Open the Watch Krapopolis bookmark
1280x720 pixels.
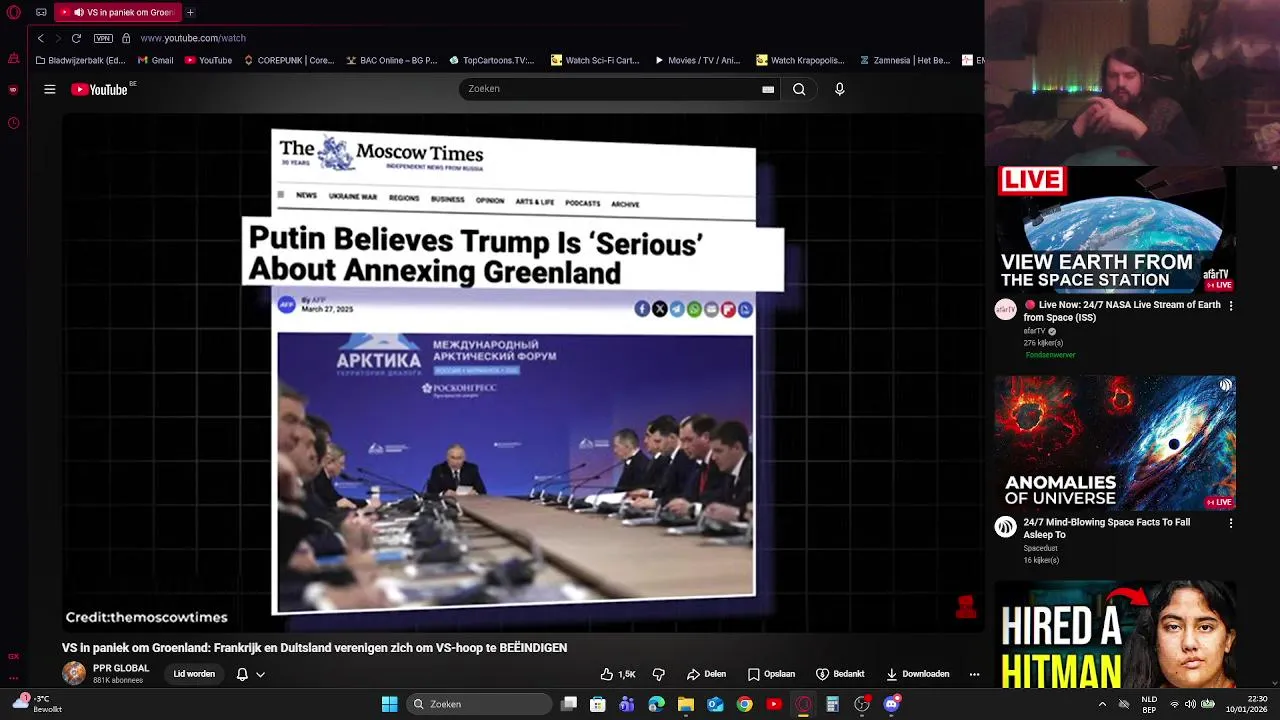coord(800,60)
